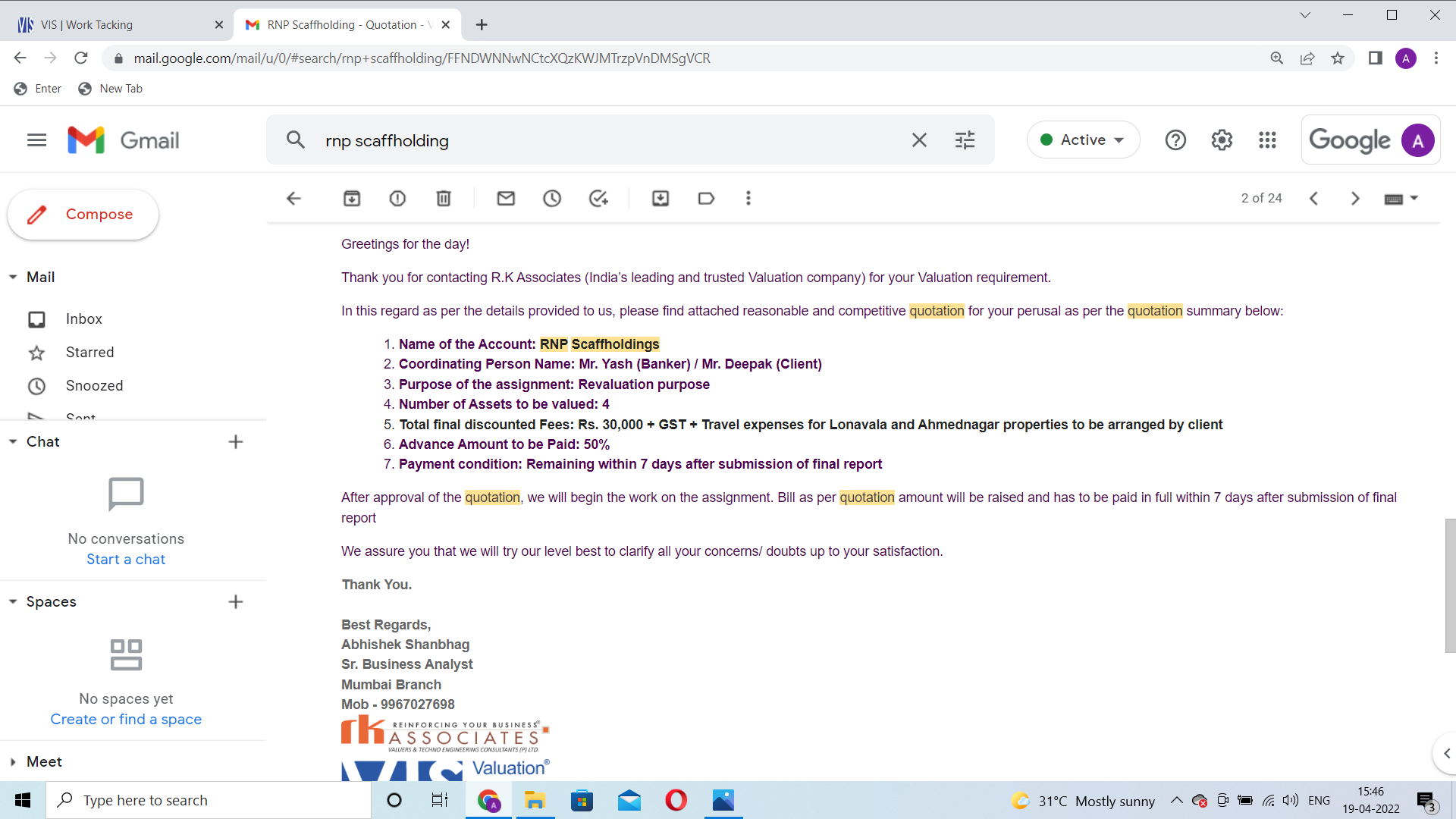1456x819 pixels.
Task: Click the Windows taskbar search box
Action: [209, 801]
